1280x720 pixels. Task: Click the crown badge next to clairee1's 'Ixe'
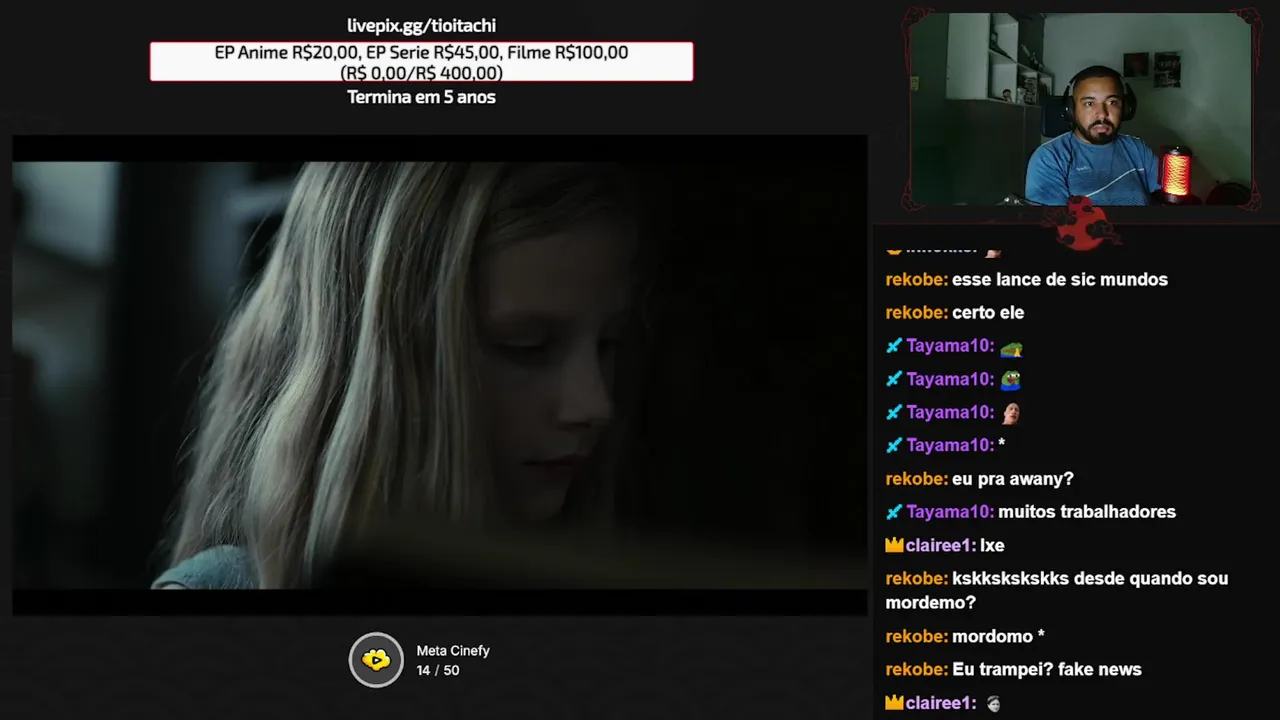pyautogui.click(x=894, y=545)
